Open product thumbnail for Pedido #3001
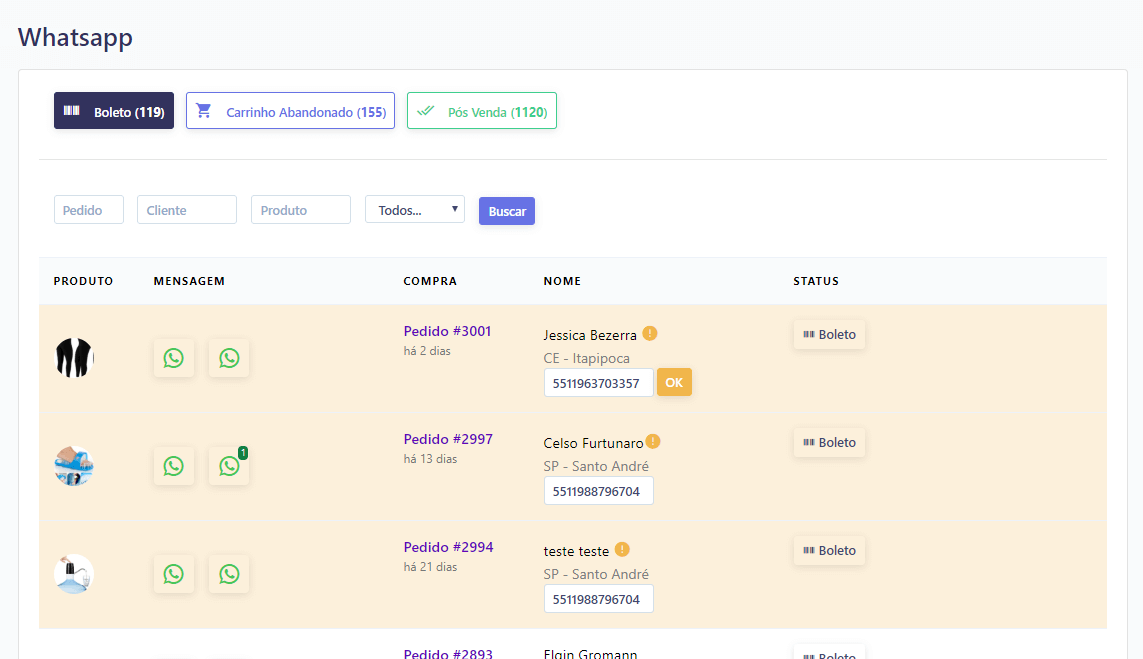The image size is (1143, 659). (x=74, y=358)
